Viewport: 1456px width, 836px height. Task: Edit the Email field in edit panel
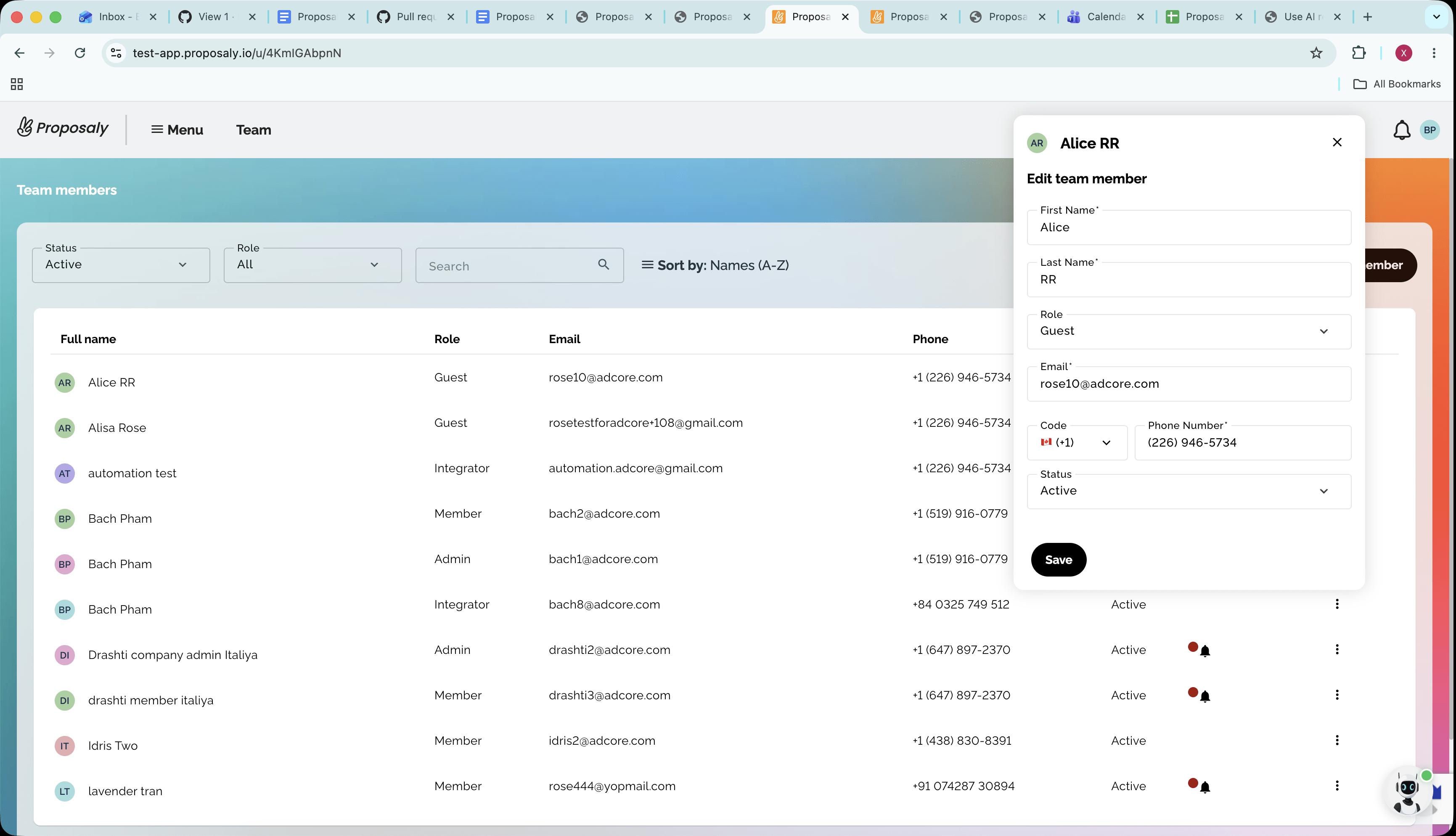coord(1189,384)
